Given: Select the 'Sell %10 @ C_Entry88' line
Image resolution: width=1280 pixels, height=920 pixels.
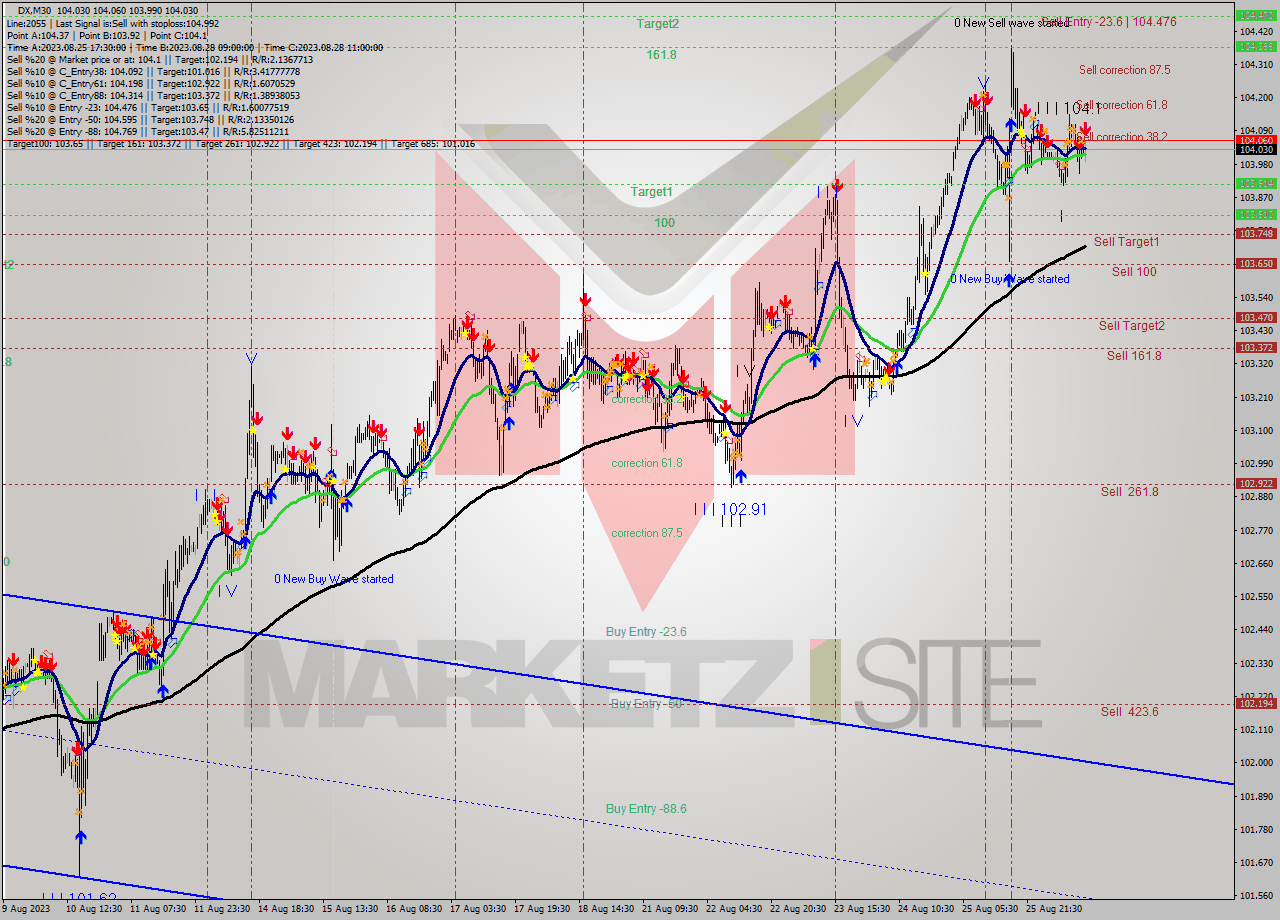Looking at the screenshot, I should pos(153,95).
